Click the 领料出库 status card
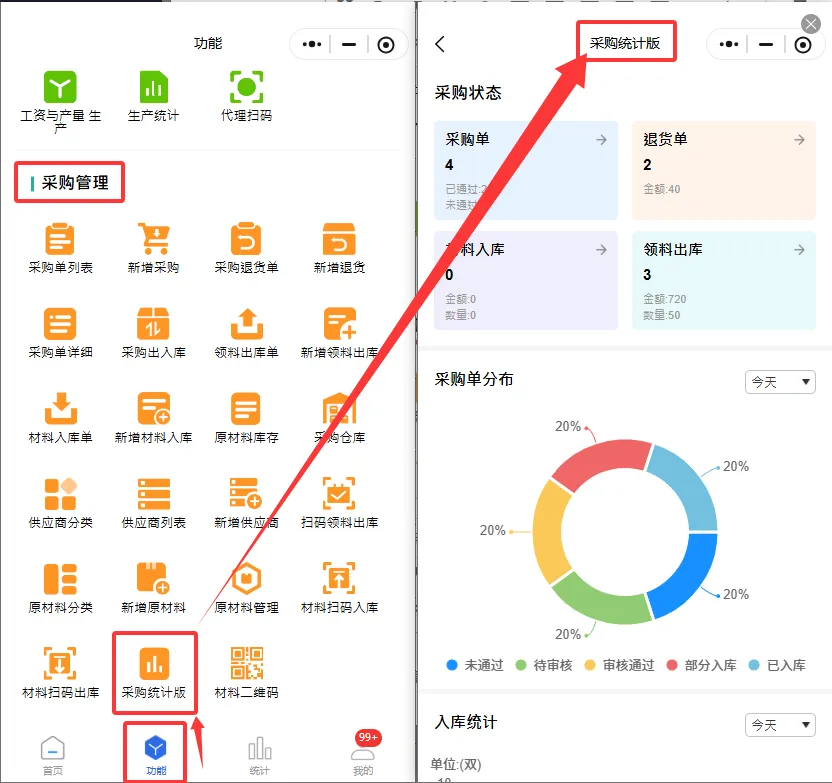Screen dimensions: 832x783 point(723,281)
